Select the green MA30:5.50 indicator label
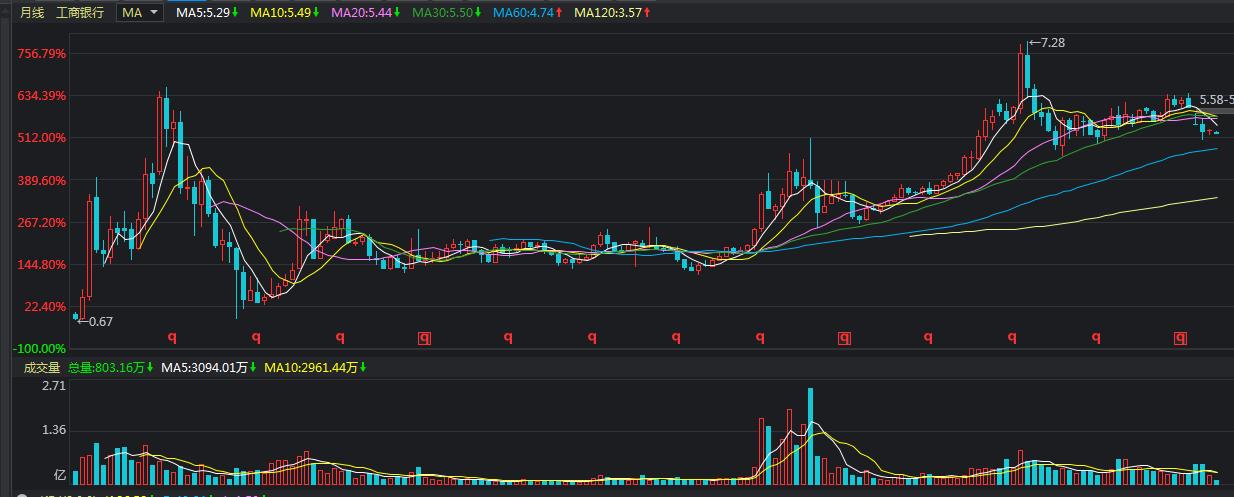Image resolution: width=1234 pixels, height=497 pixels. 445,12
